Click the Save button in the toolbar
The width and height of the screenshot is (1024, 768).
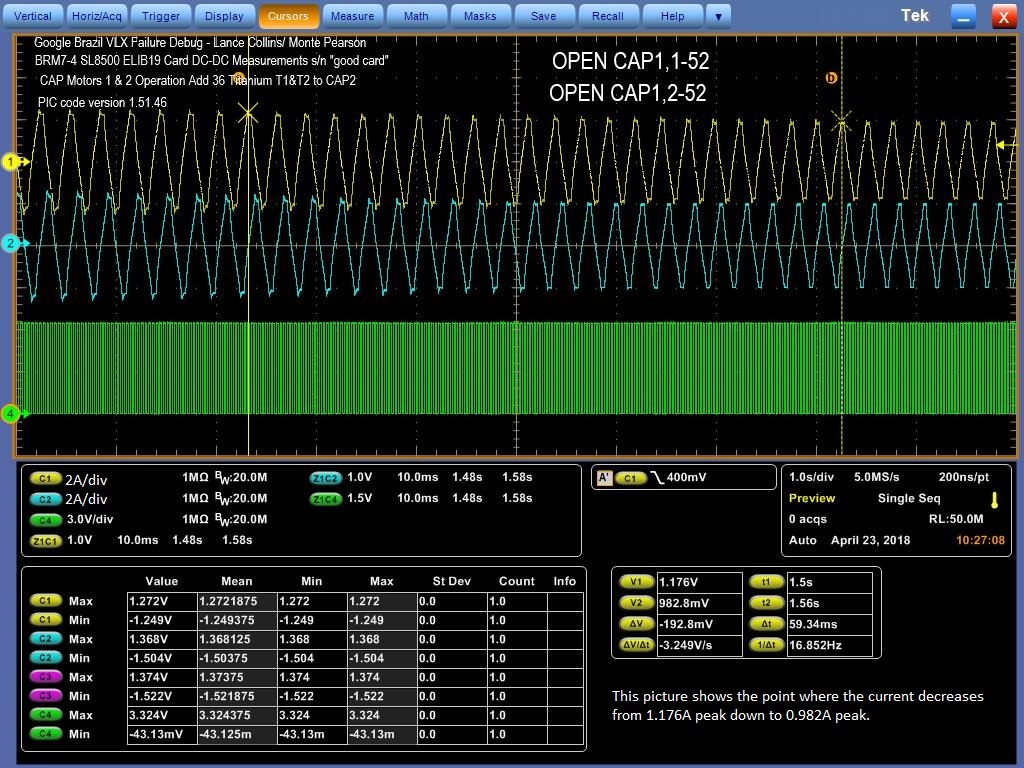tap(544, 16)
